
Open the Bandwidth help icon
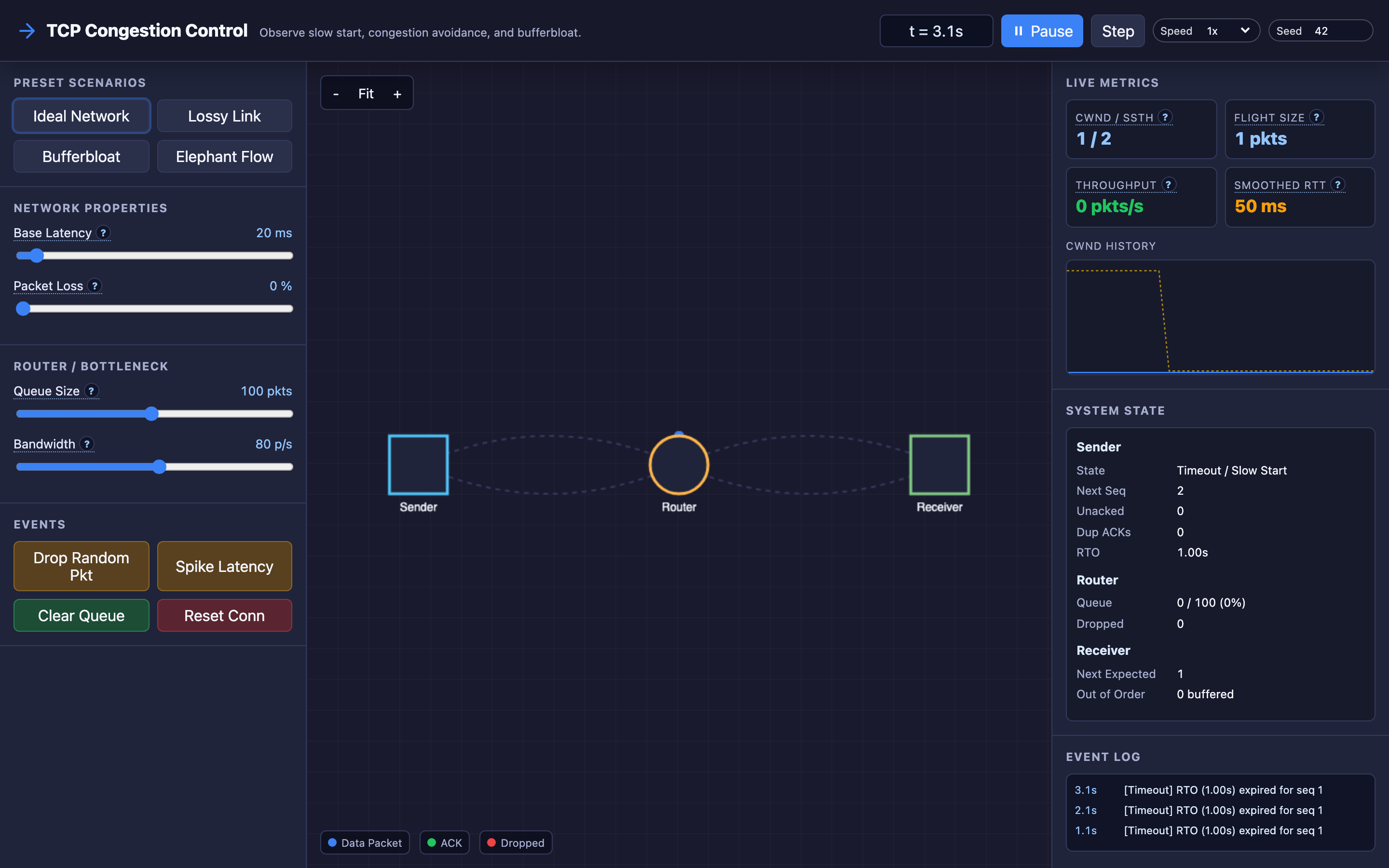click(x=87, y=444)
